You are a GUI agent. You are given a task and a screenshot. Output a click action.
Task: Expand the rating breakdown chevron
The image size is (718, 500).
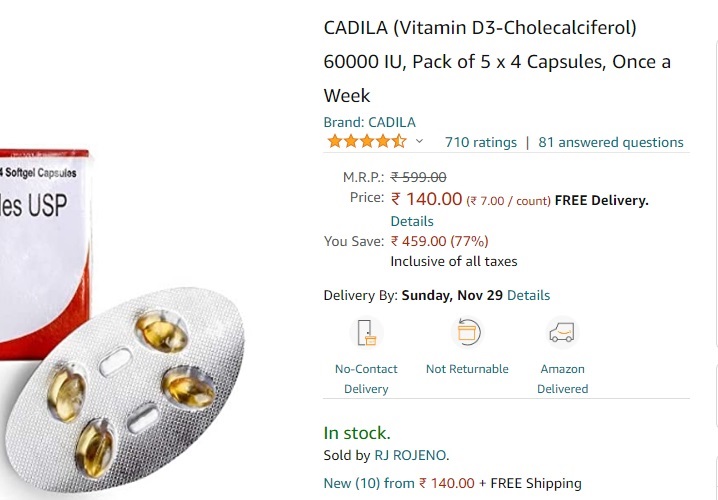(419, 142)
